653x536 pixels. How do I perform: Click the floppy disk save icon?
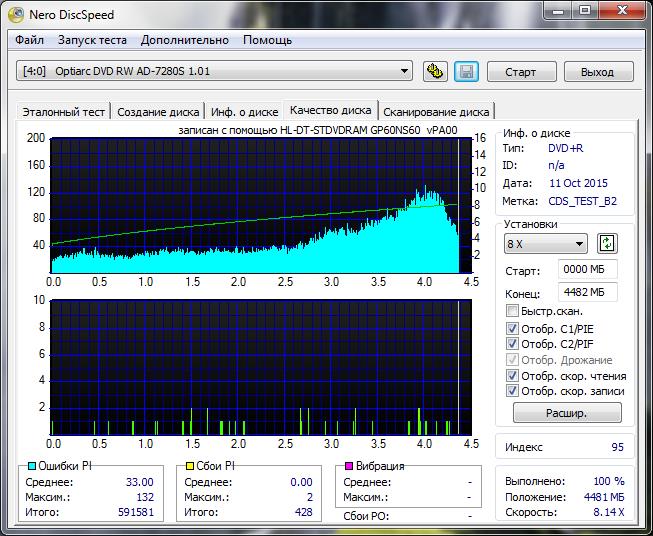point(465,71)
